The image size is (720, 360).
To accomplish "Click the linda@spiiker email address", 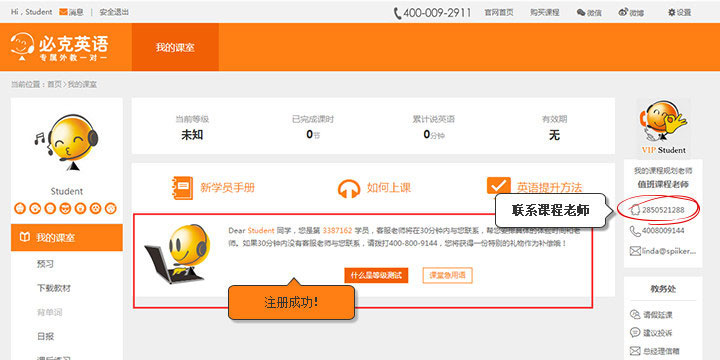I will (x=669, y=251).
